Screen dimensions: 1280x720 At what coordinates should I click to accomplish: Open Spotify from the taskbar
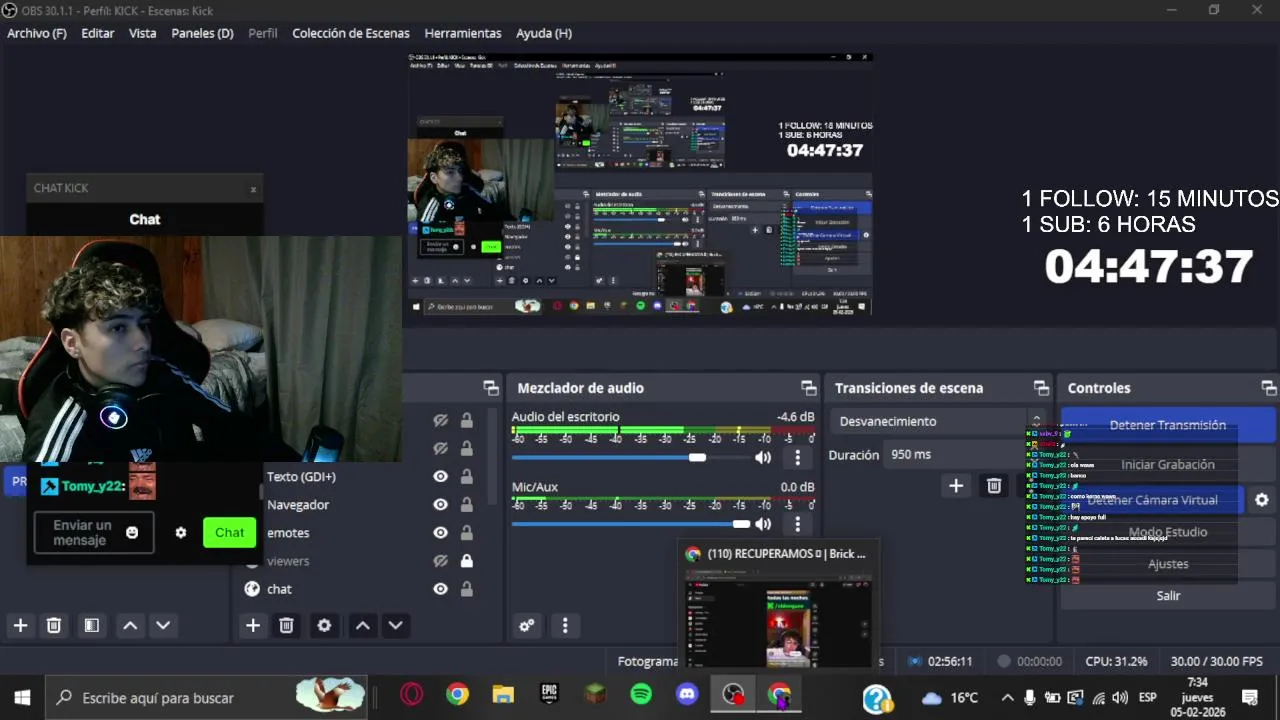click(x=642, y=695)
